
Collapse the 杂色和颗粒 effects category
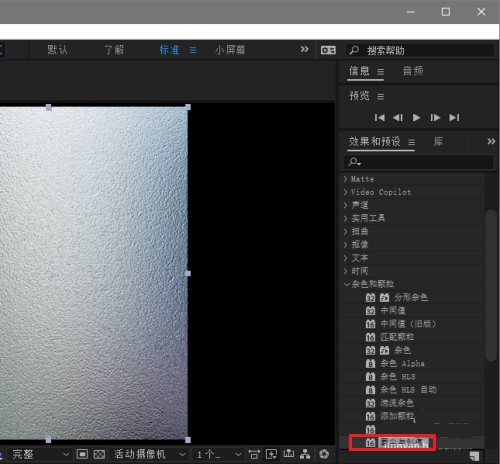[413, 284]
